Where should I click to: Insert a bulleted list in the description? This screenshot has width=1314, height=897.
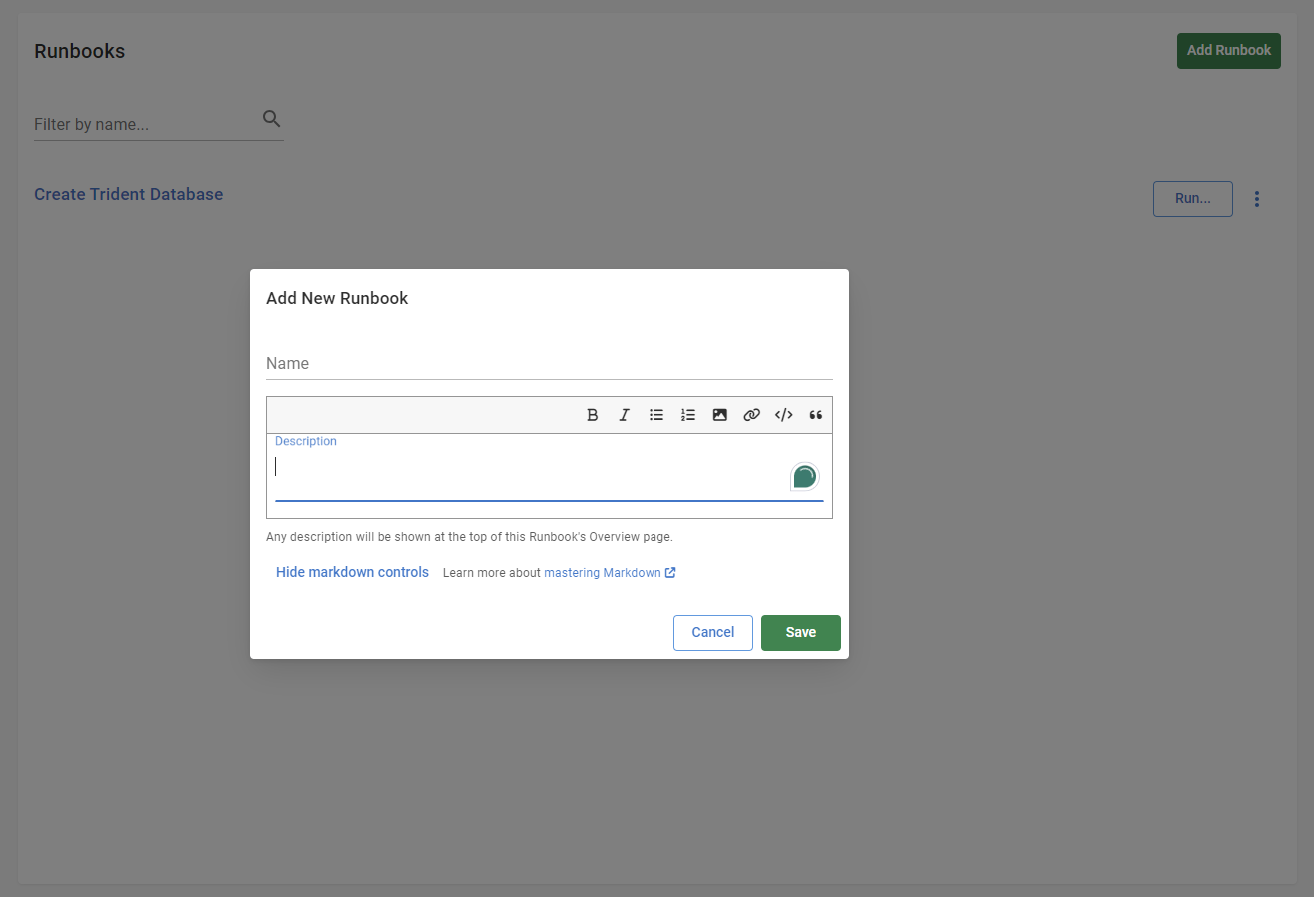656,414
